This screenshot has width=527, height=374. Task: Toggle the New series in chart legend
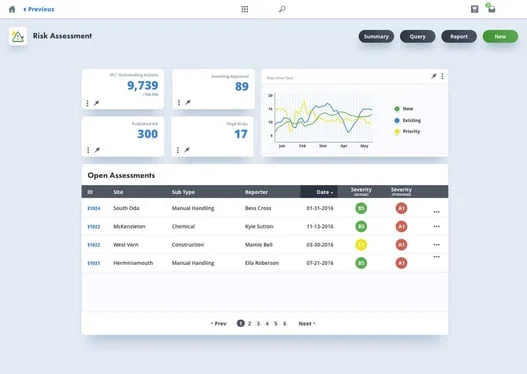point(403,109)
